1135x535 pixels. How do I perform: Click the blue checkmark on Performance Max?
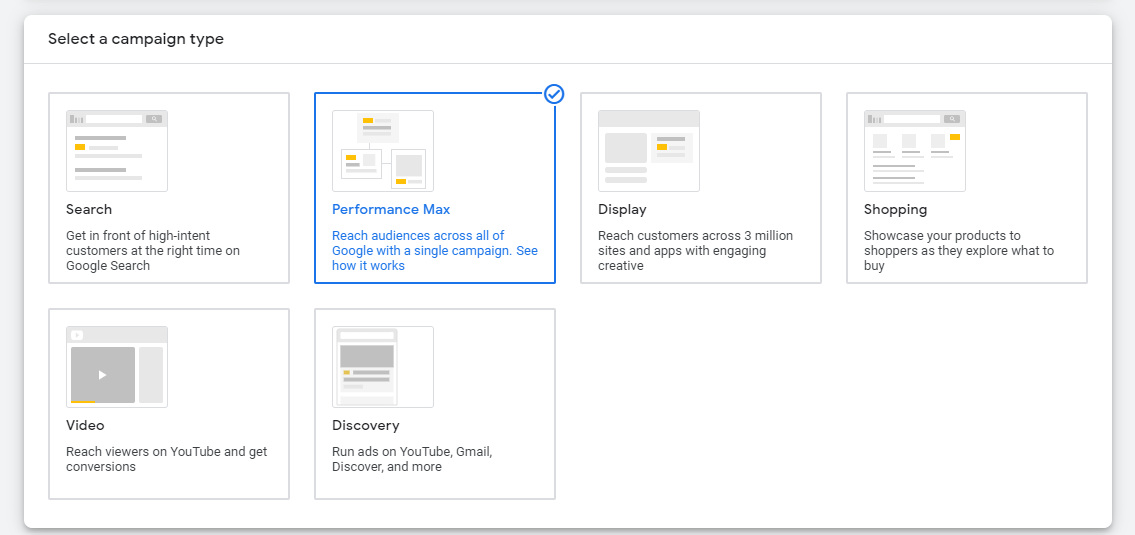pos(554,94)
